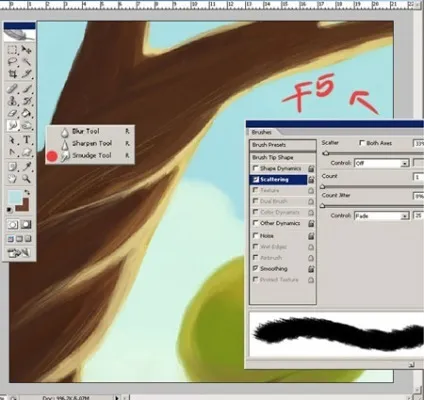
Task: Select the Magic Wand tool
Action: click(26, 62)
